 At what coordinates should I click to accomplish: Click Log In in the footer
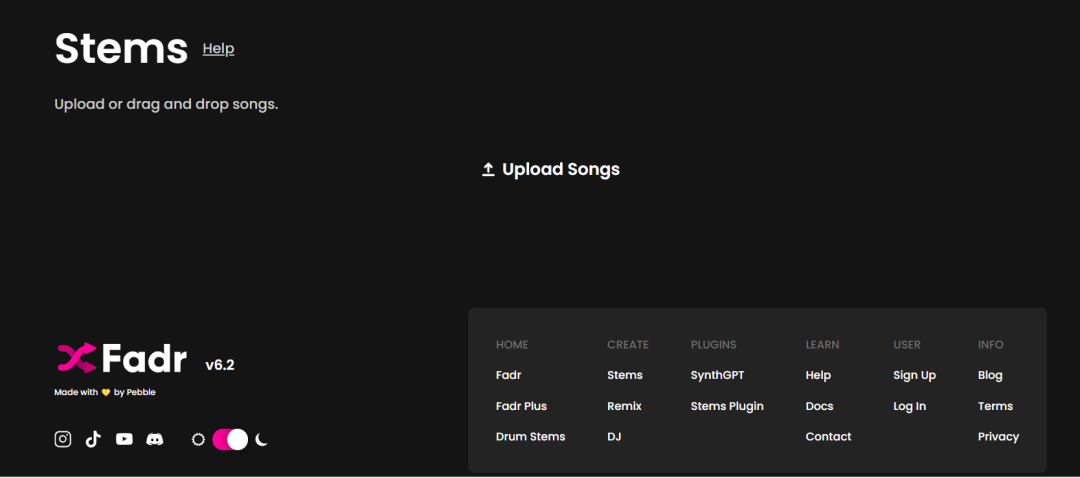(909, 406)
